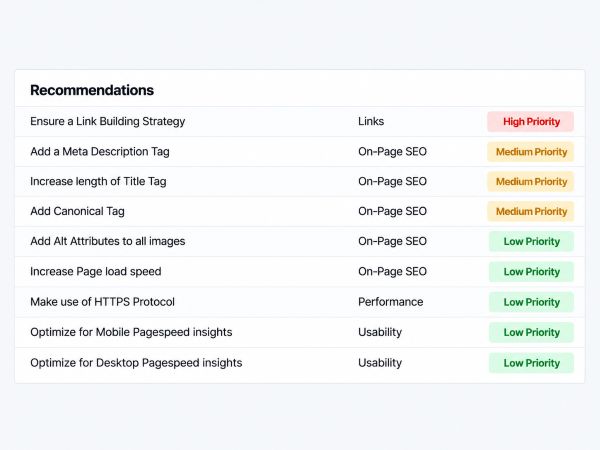
Task: Click Low Priority badge for Desktop Pagespeed
Action: click(x=531, y=363)
